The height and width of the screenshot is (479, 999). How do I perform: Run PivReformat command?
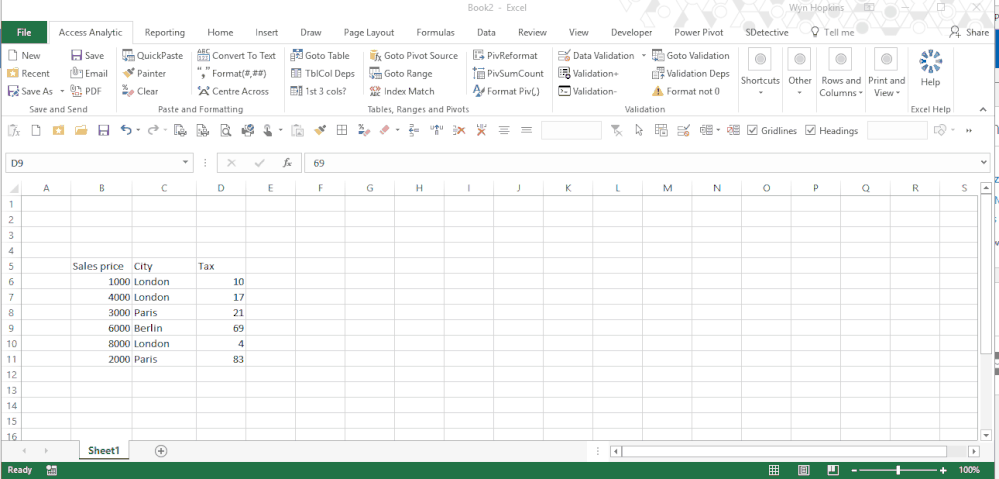(x=505, y=55)
